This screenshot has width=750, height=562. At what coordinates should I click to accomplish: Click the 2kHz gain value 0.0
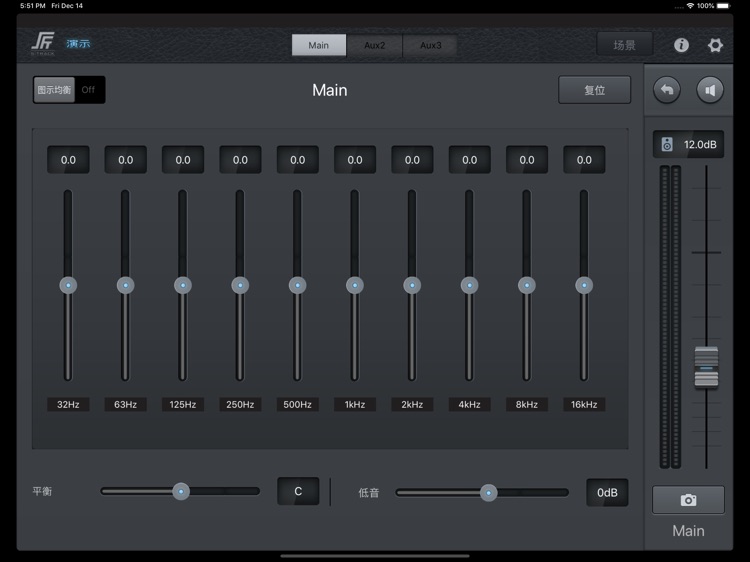412,160
